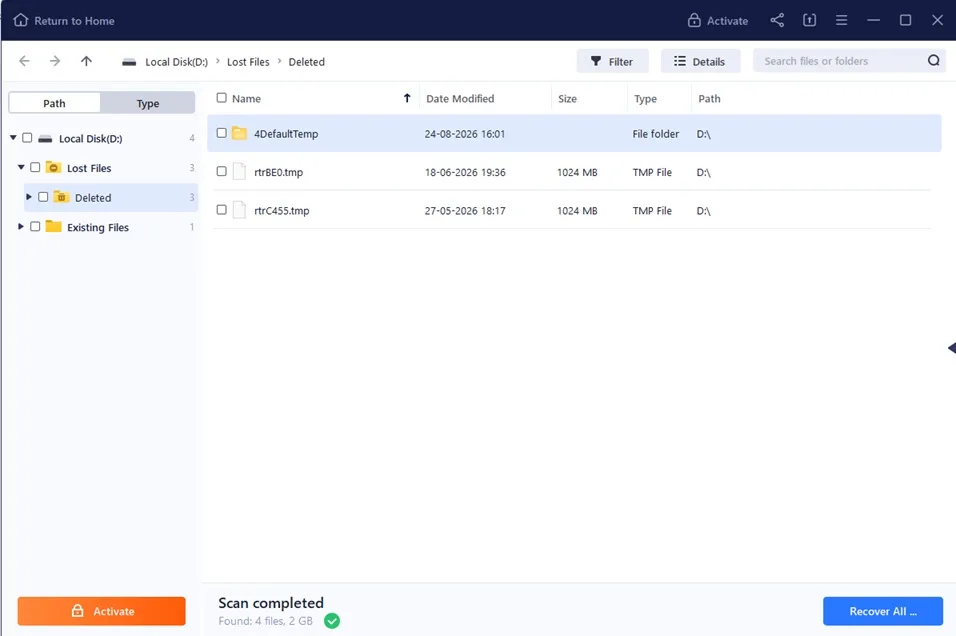Select the Existing Files label in tree

tap(98, 227)
